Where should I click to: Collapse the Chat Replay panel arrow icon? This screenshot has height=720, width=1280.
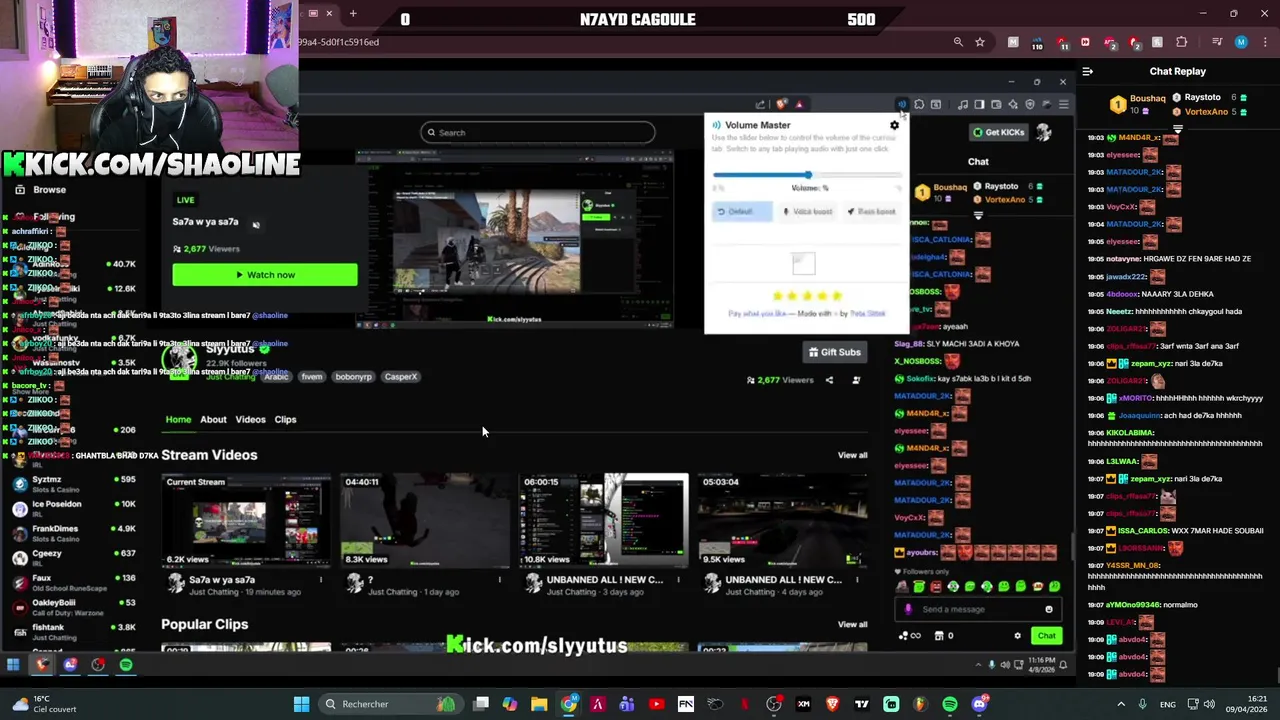pyautogui.click(x=1087, y=71)
